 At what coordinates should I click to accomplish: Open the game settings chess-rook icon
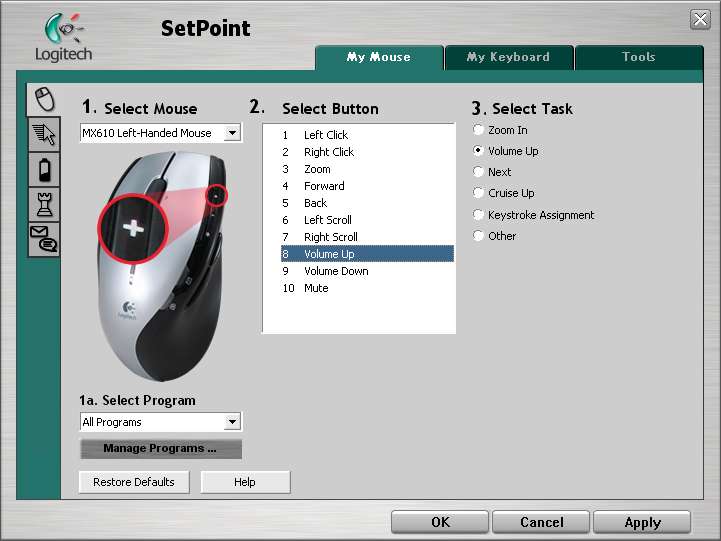[45, 205]
